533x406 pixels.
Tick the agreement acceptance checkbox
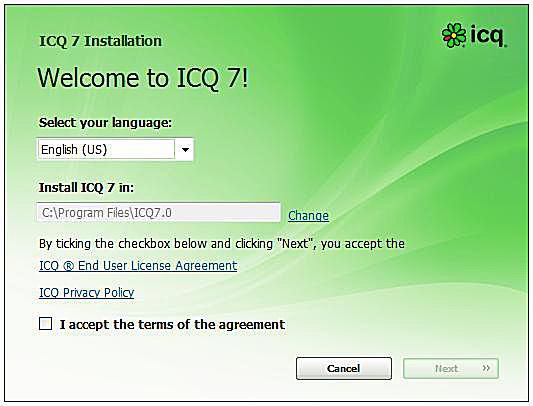pyautogui.click(x=46, y=323)
